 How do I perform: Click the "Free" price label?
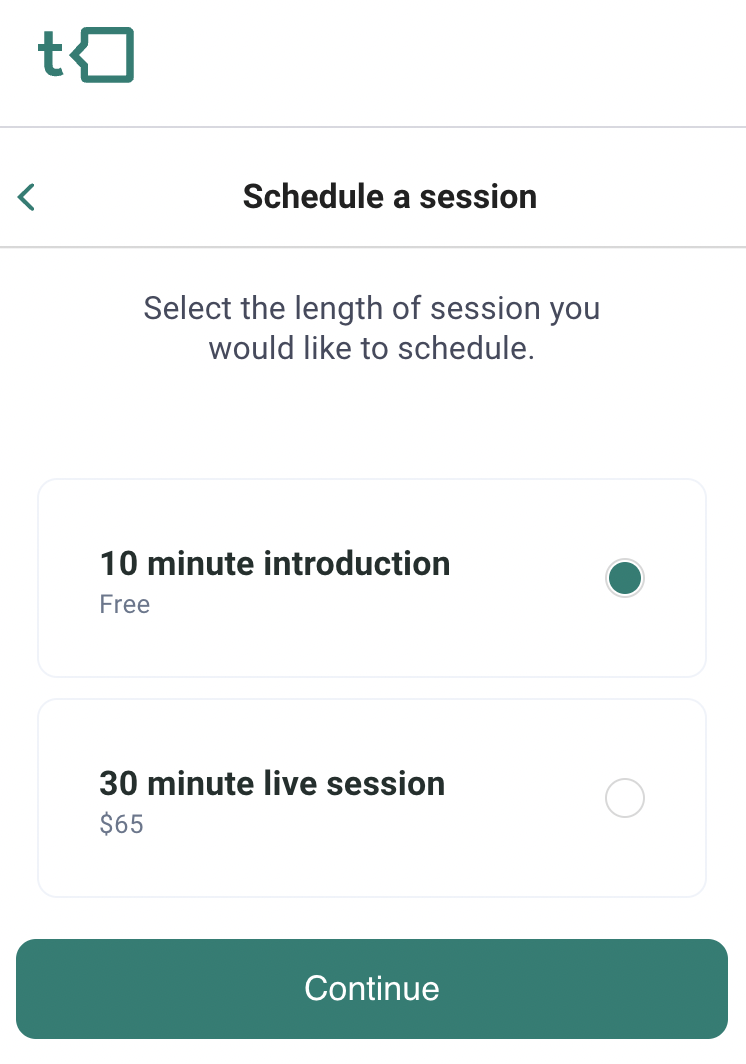(x=125, y=605)
